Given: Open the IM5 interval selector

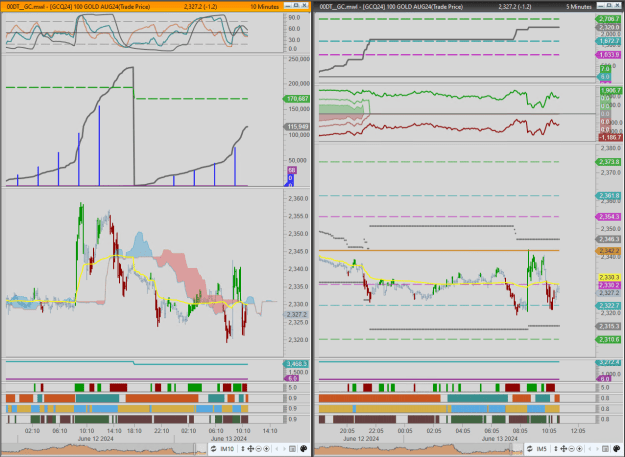Looking at the screenshot, I should pos(541,449).
